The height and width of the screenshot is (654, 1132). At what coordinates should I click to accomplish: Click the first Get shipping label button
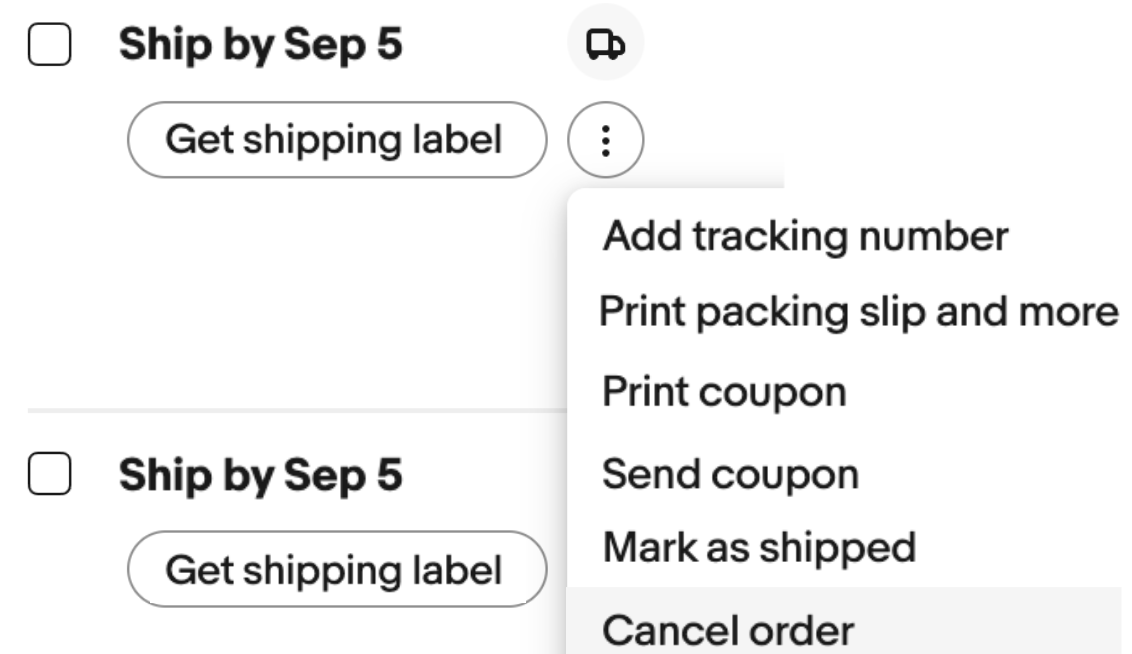click(x=334, y=140)
